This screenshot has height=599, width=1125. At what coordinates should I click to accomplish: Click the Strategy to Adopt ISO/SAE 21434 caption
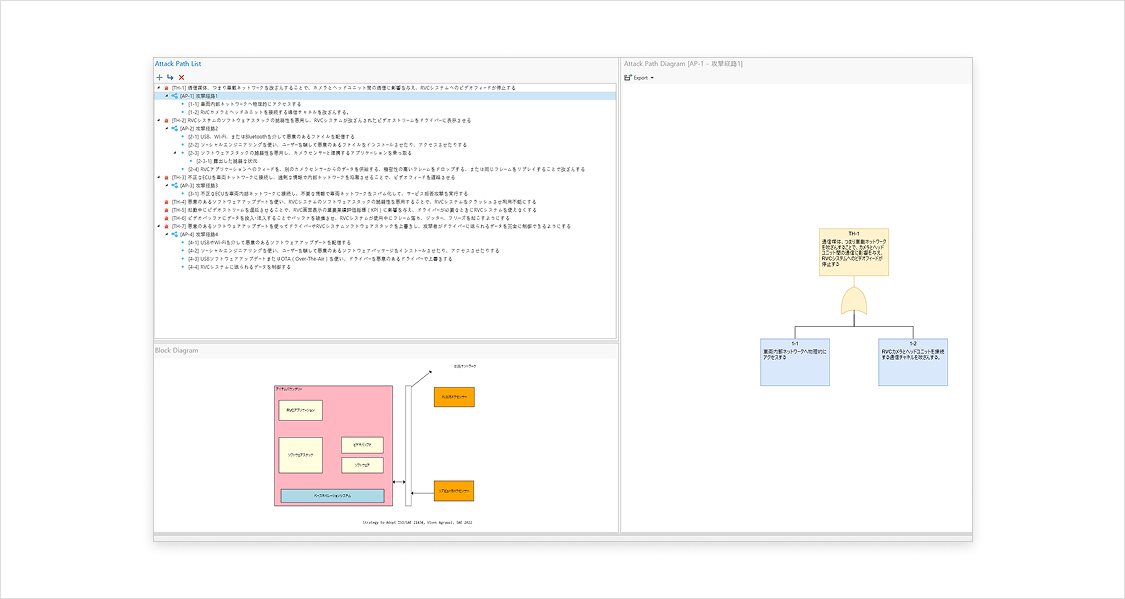pyautogui.click(x=418, y=522)
